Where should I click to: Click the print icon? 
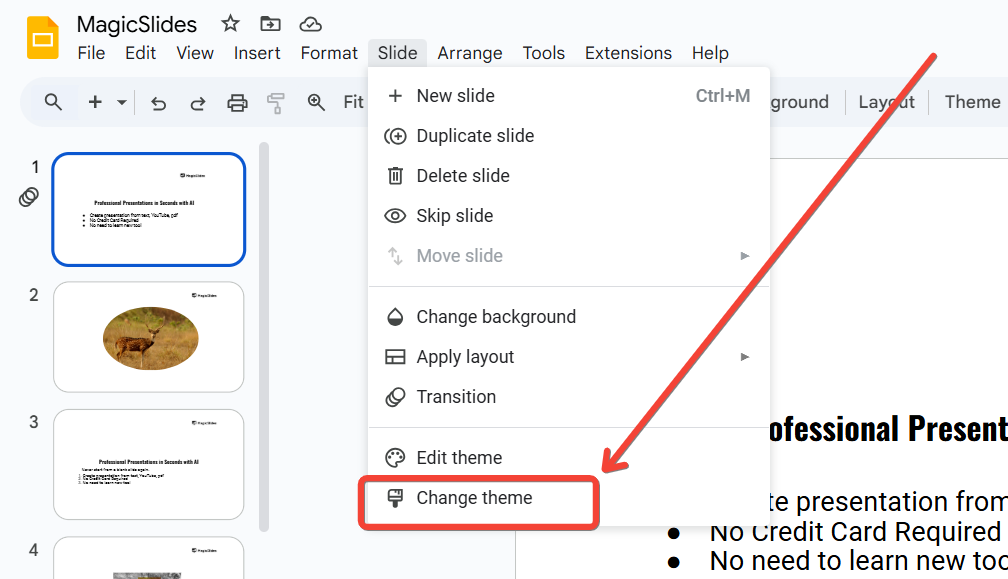point(237,102)
